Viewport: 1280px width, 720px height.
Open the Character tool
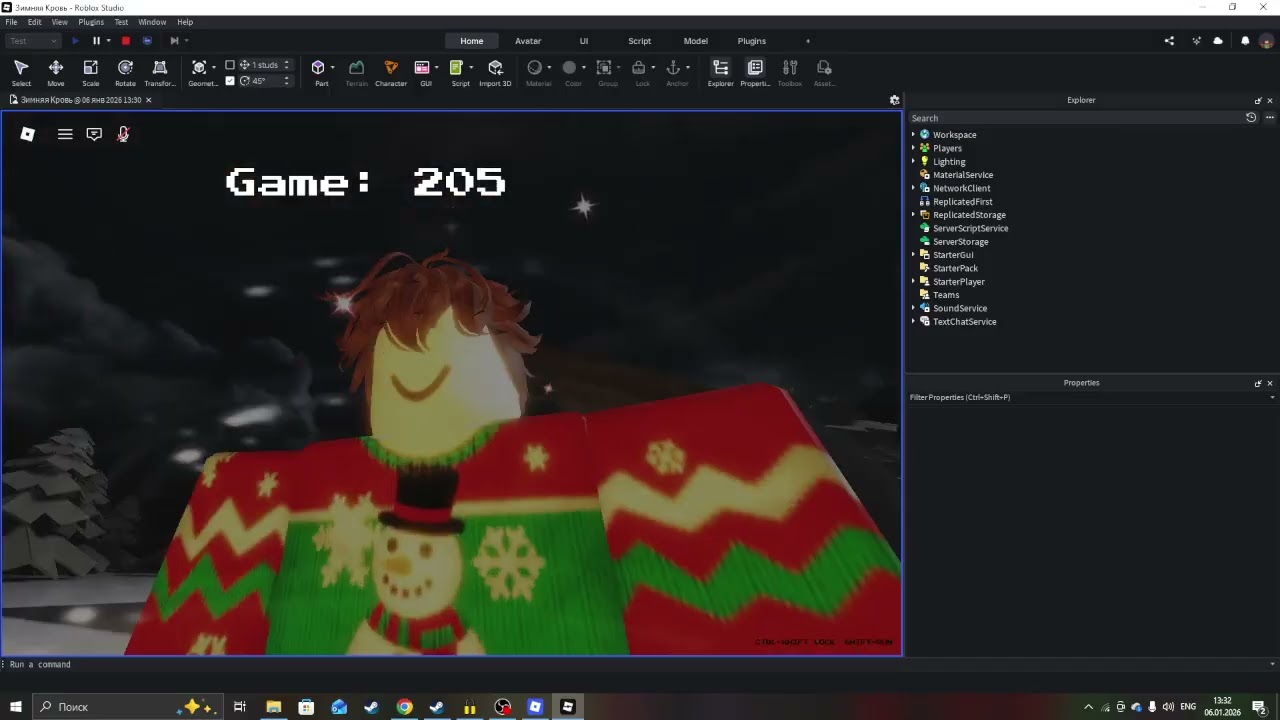[391, 72]
